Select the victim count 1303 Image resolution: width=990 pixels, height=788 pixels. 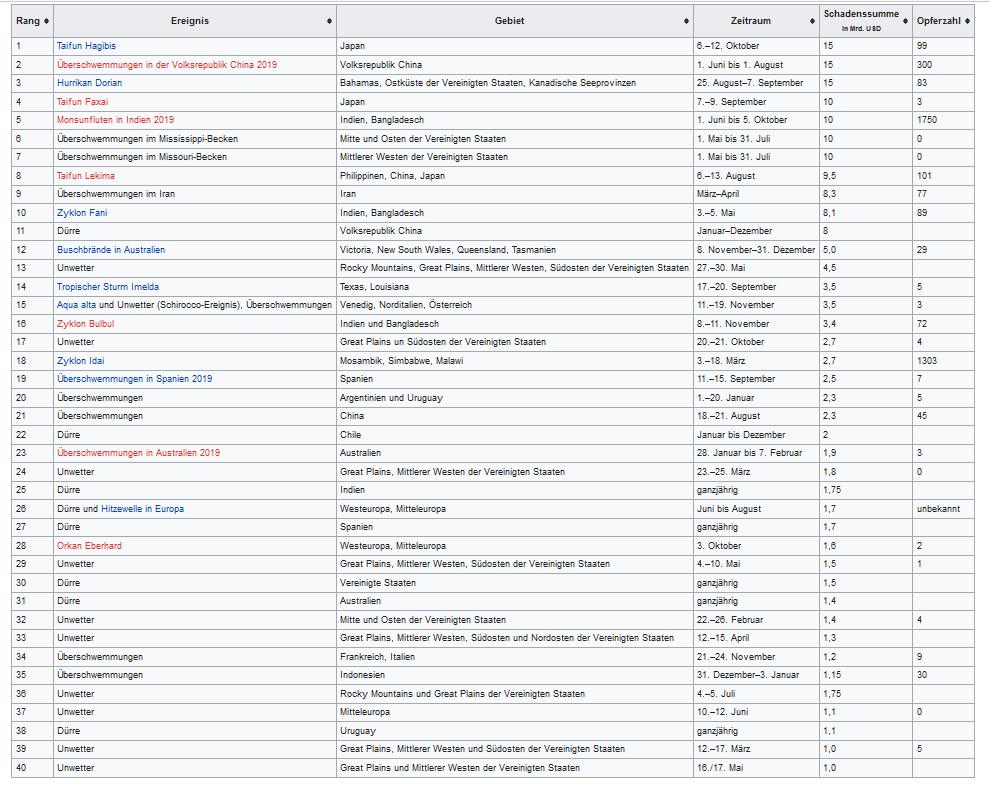coord(927,361)
